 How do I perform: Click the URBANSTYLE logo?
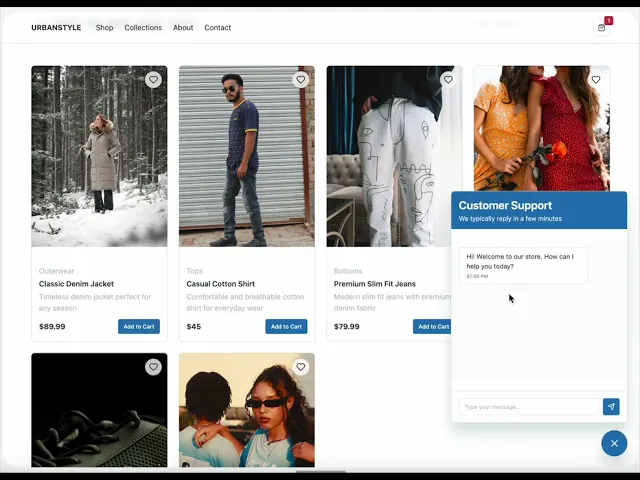point(56,27)
